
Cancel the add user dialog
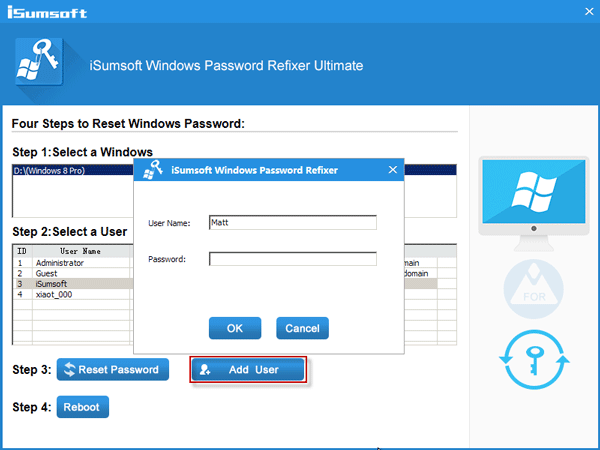tap(302, 328)
